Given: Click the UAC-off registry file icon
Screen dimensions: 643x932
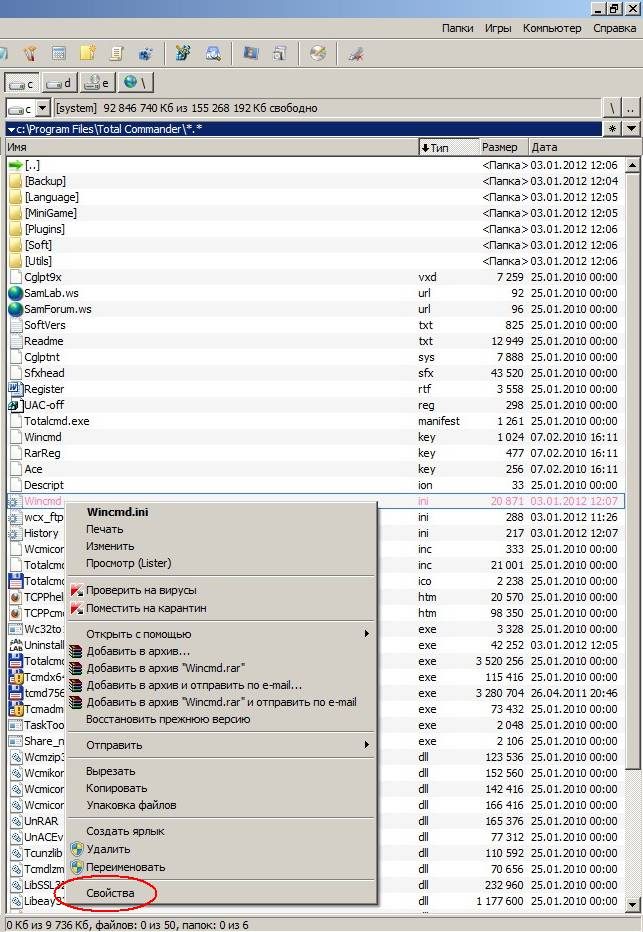Looking at the screenshot, I should [x=15, y=405].
